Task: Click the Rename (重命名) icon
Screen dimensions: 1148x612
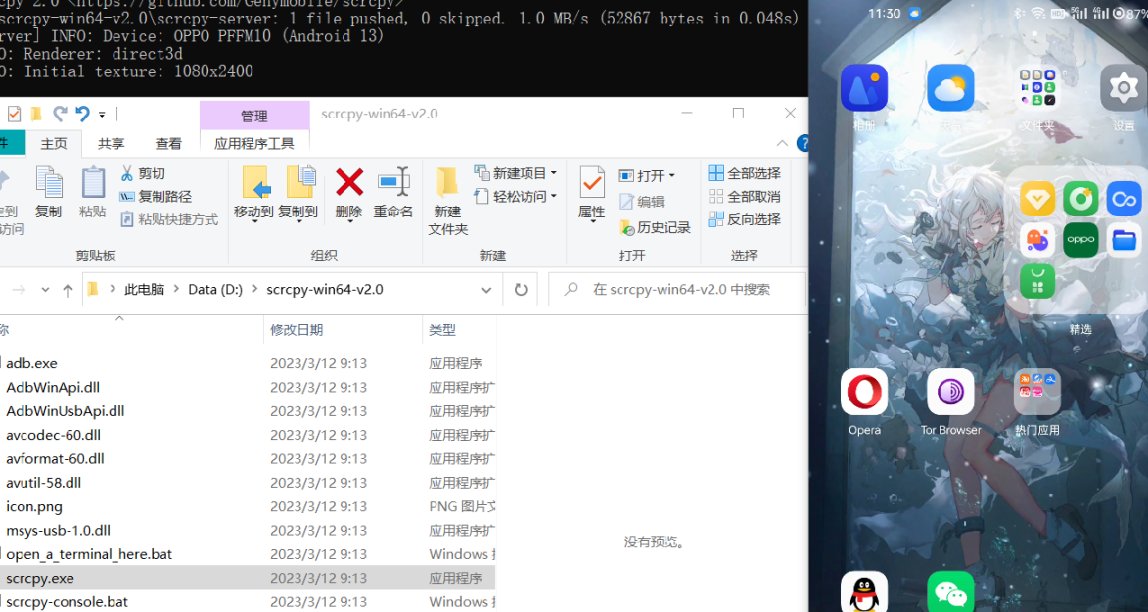Action: [x=393, y=182]
